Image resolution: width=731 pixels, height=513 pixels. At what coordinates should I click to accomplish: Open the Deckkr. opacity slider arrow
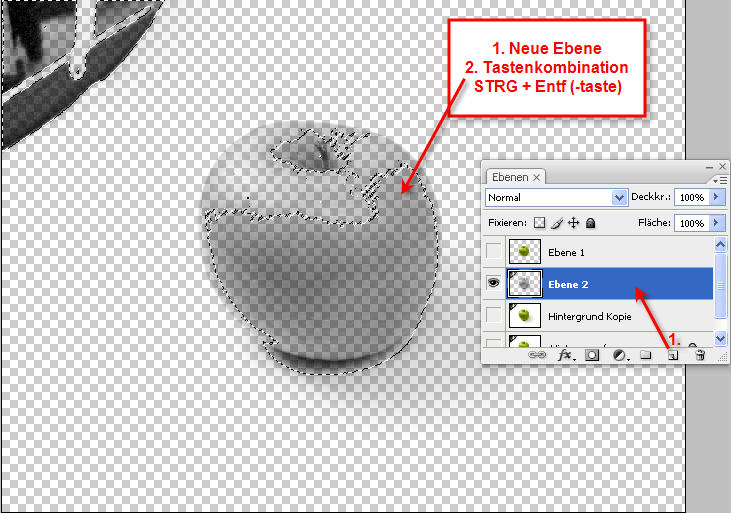(x=718, y=198)
